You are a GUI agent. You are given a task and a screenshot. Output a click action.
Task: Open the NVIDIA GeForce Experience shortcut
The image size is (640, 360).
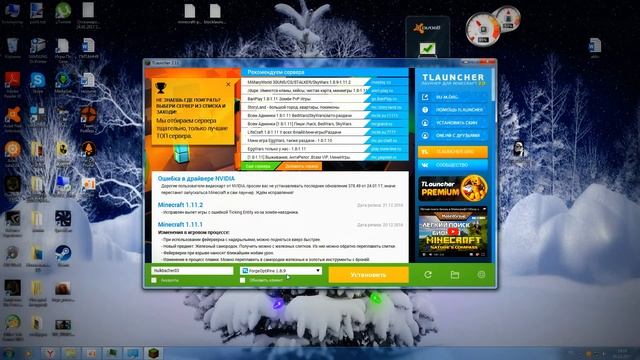(13, 223)
